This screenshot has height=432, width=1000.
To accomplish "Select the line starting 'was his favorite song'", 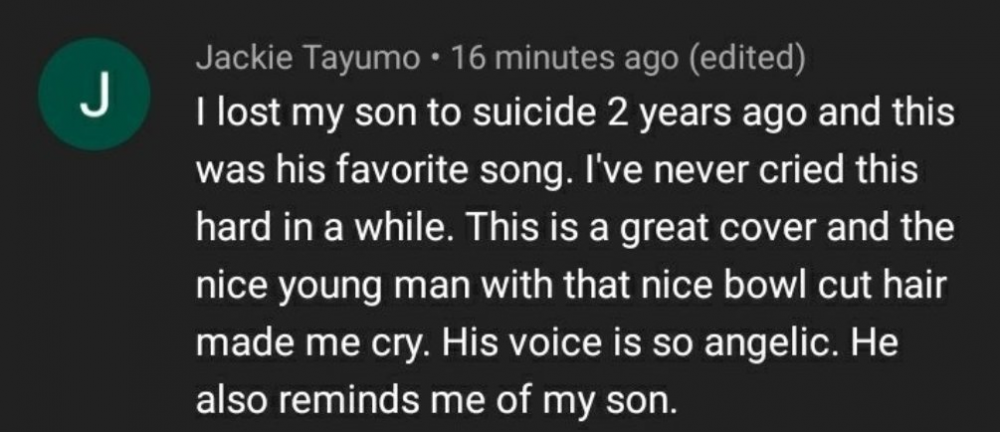I will [x=557, y=171].
